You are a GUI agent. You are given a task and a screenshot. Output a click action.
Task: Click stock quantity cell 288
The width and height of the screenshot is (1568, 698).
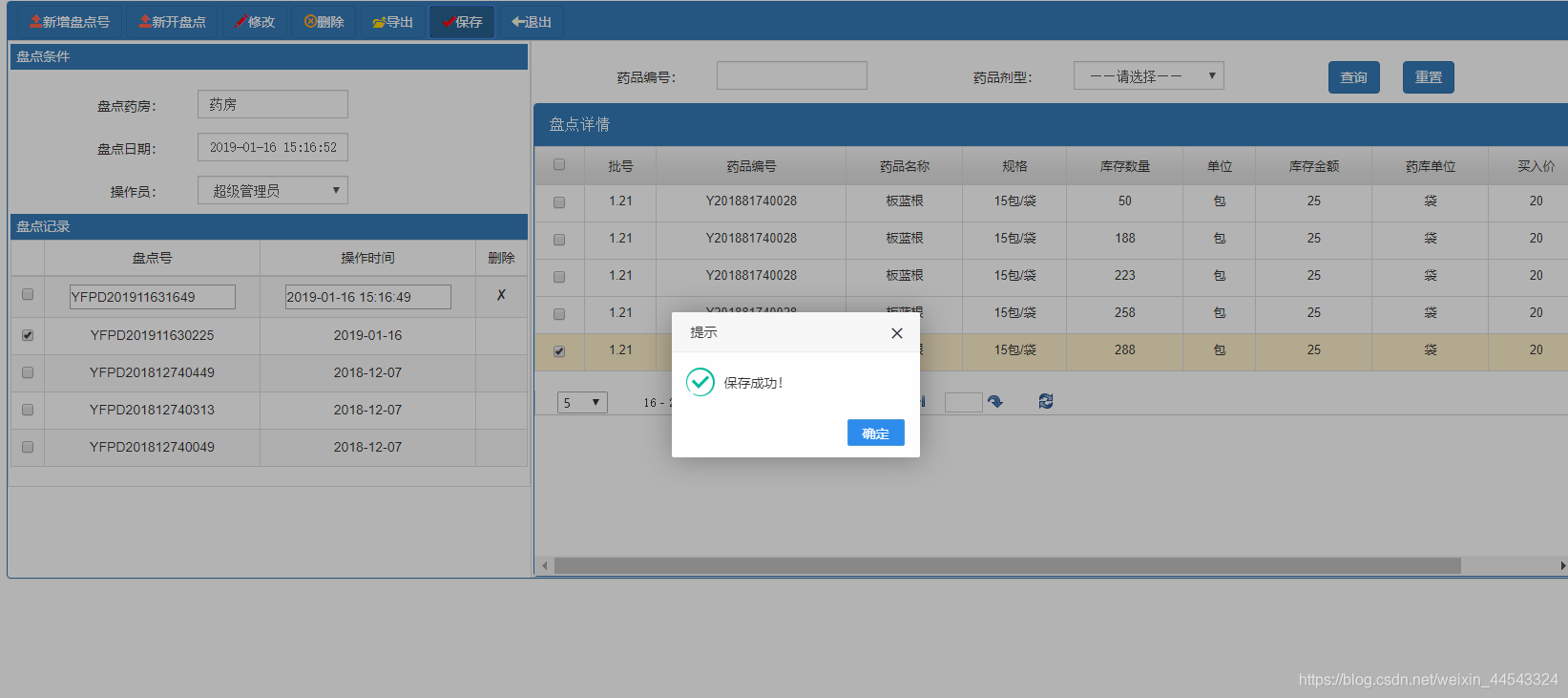tap(1125, 350)
